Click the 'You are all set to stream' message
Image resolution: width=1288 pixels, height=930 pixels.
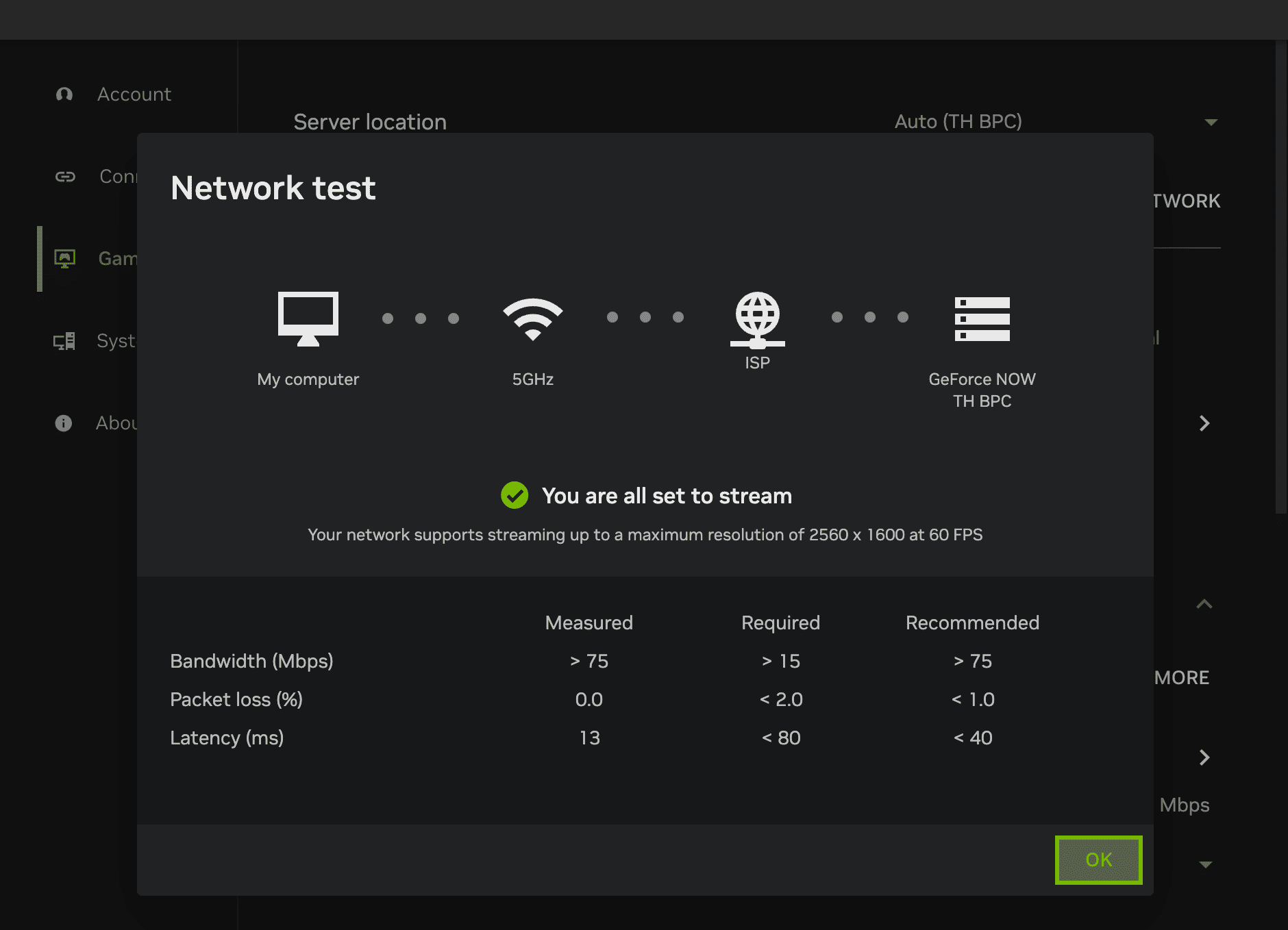(667, 496)
